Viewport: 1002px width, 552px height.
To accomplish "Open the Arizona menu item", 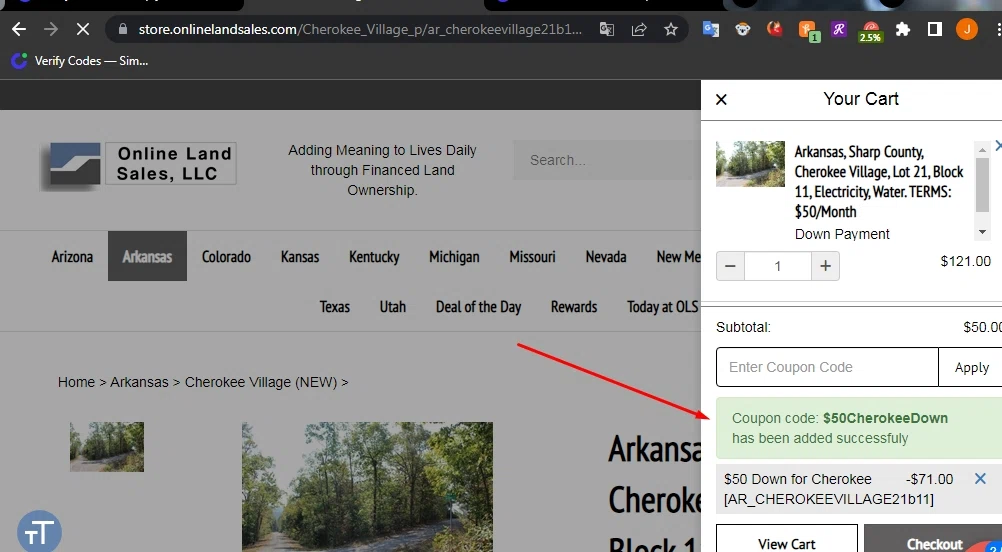I will pos(72,257).
